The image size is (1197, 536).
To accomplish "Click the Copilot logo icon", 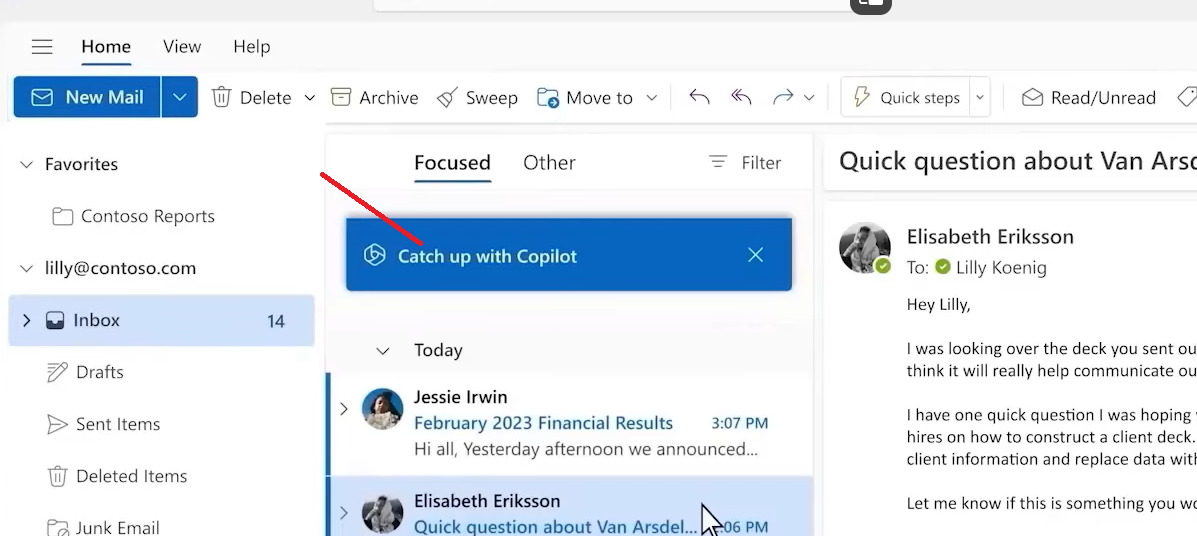I will [x=374, y=255].
